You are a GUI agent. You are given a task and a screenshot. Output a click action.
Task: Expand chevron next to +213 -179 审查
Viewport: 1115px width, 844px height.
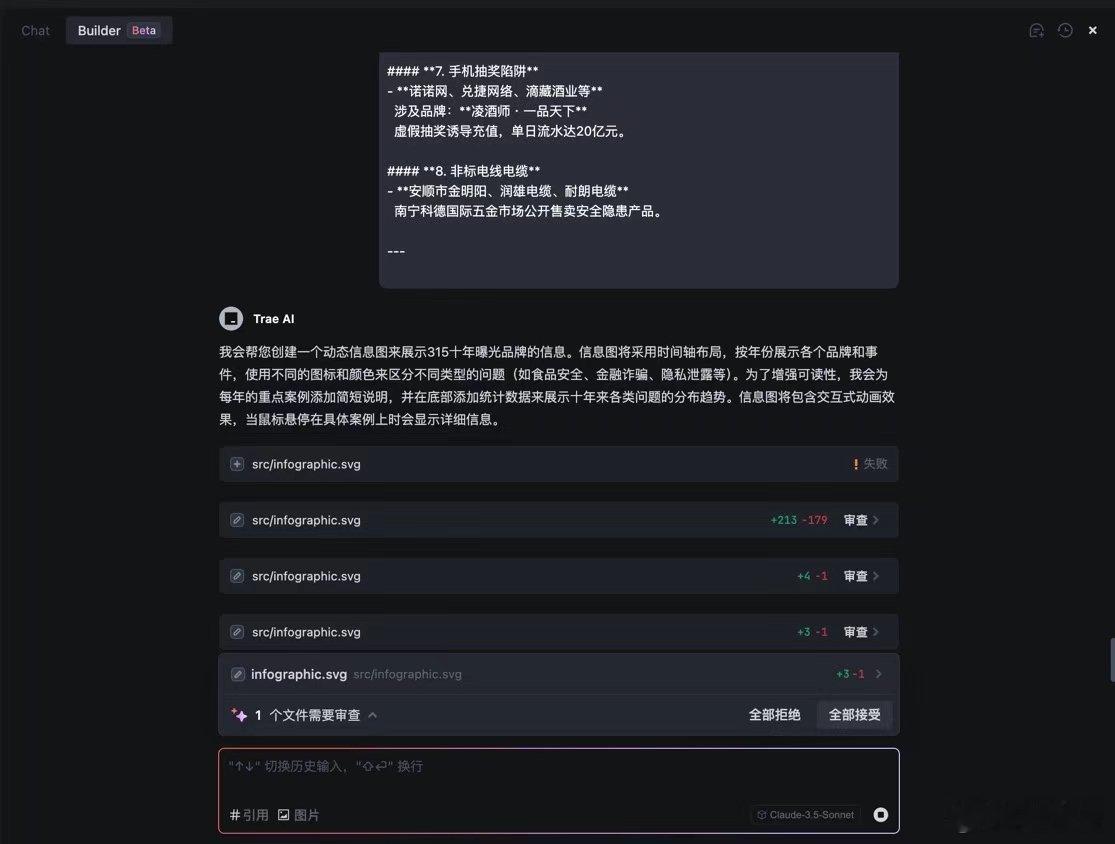[876, 520]
